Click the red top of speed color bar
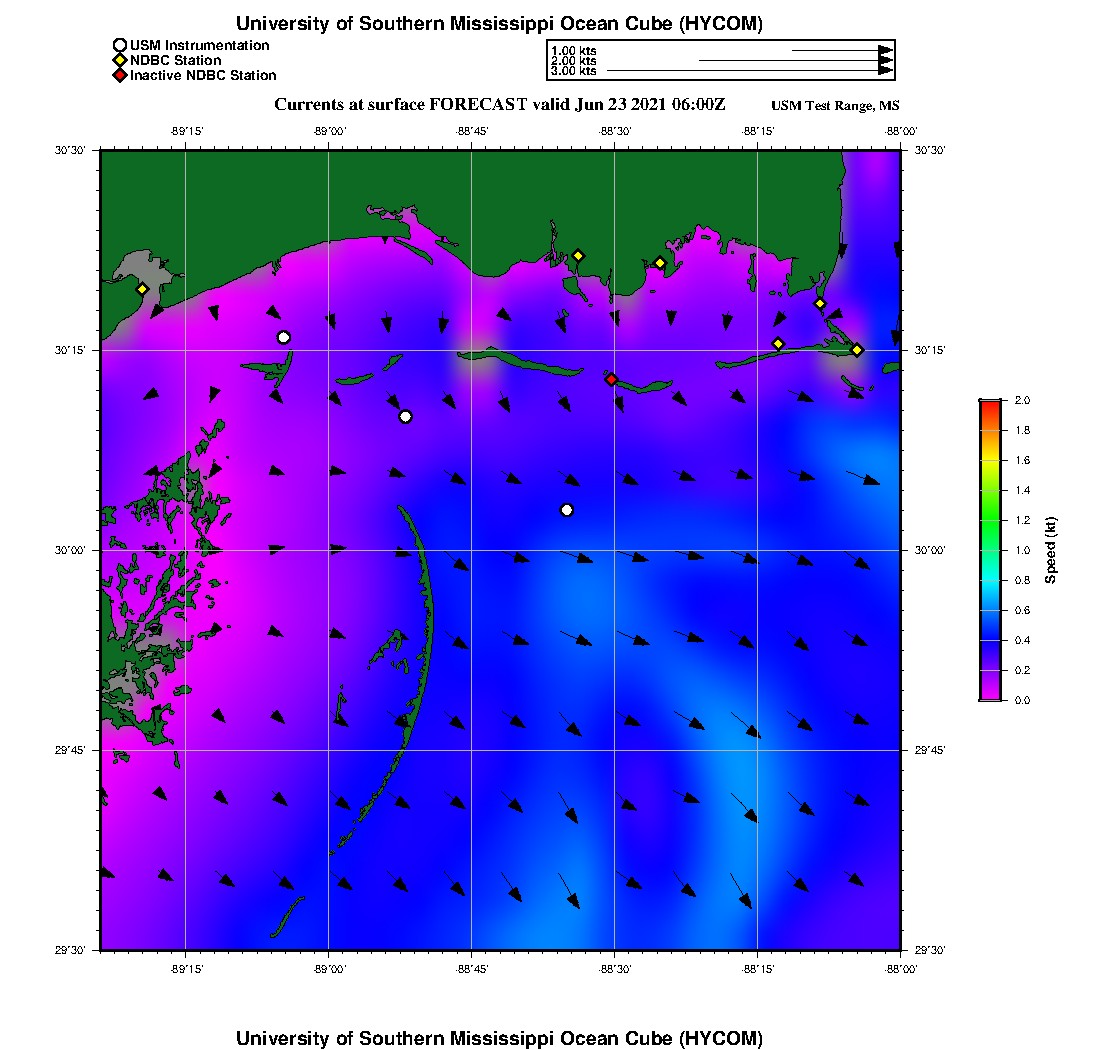 tap(991, 404)
